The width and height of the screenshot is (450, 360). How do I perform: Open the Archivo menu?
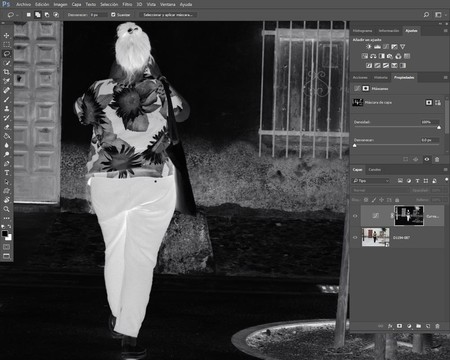[23, 4]
